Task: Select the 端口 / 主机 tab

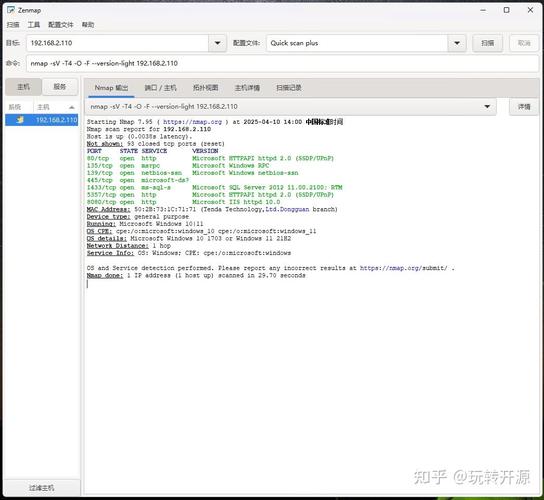Action: (x=160, y=88)
